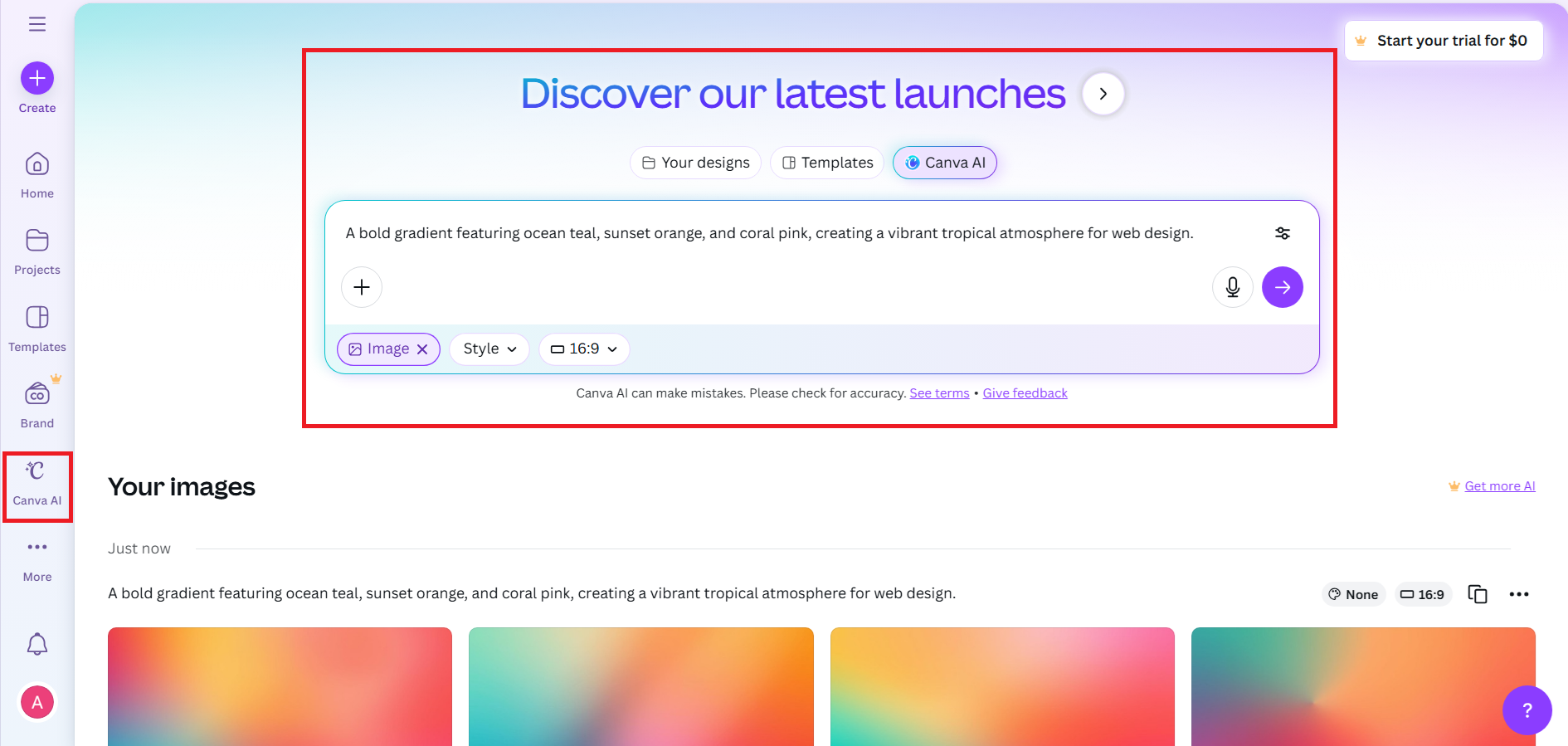Open the notifications bell
This screenshot has width=1568, height=746.
pos(37,644)
